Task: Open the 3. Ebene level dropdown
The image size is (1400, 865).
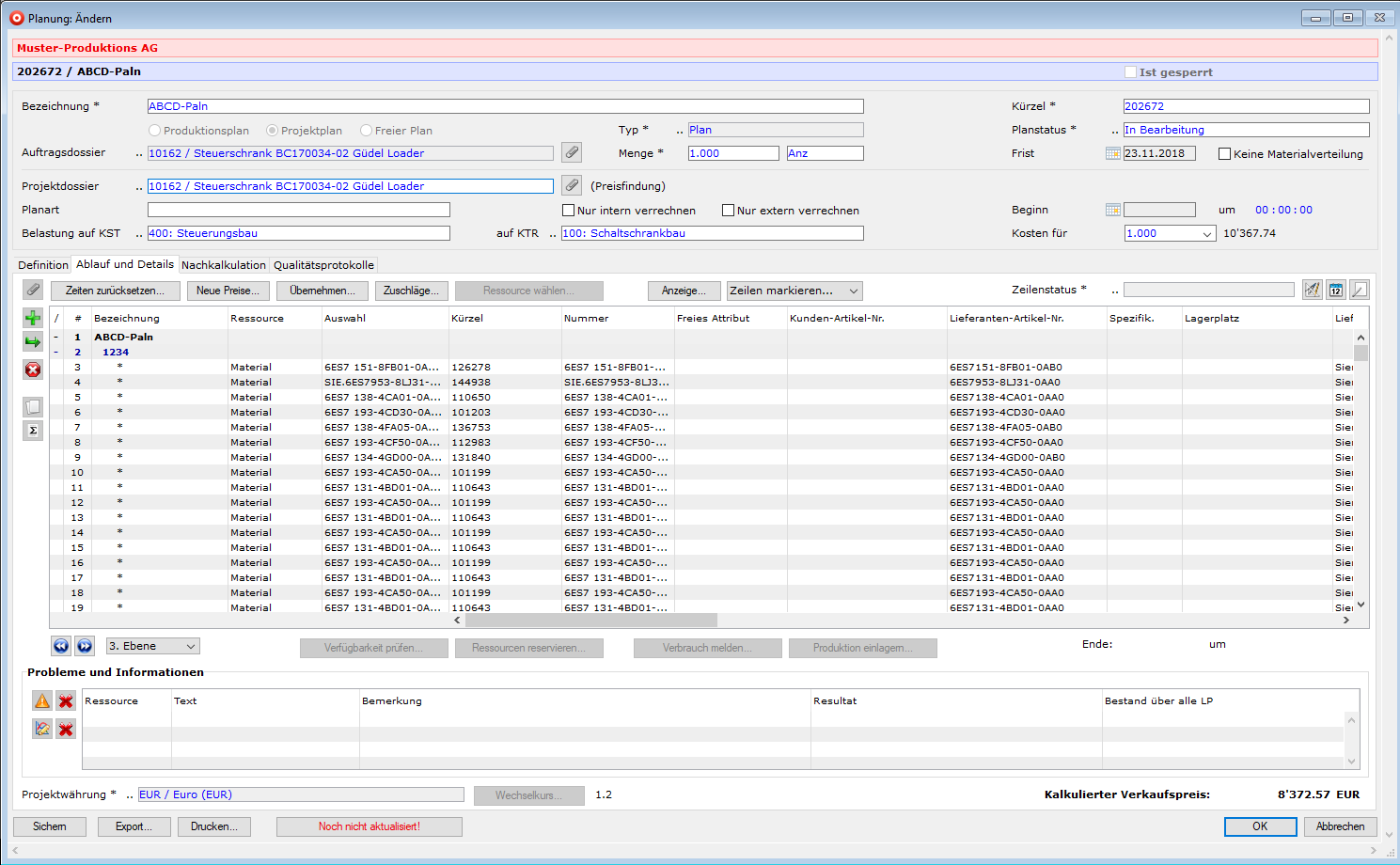Action: click(x=152, y=646)
